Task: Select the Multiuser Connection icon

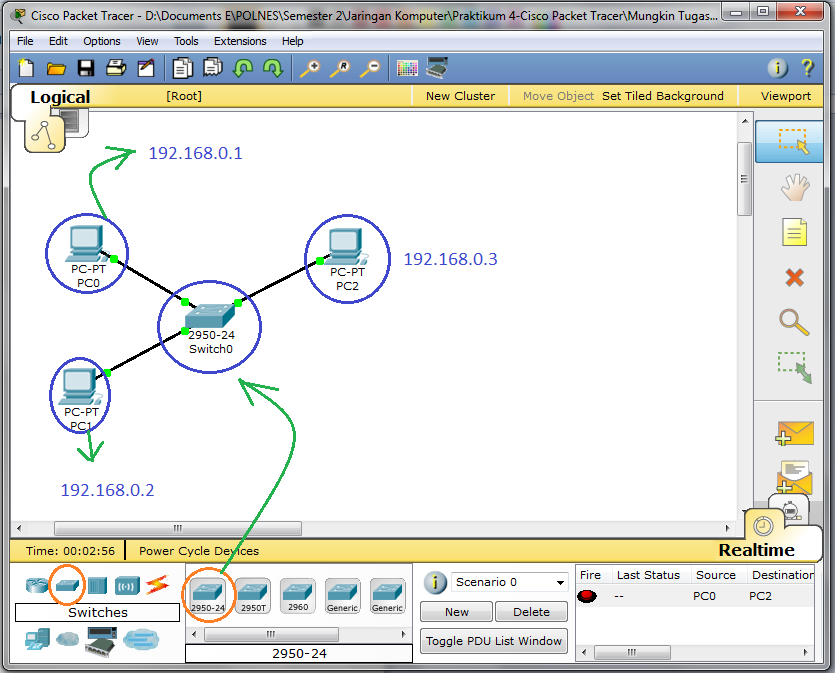Action: [x=141, y=639]
